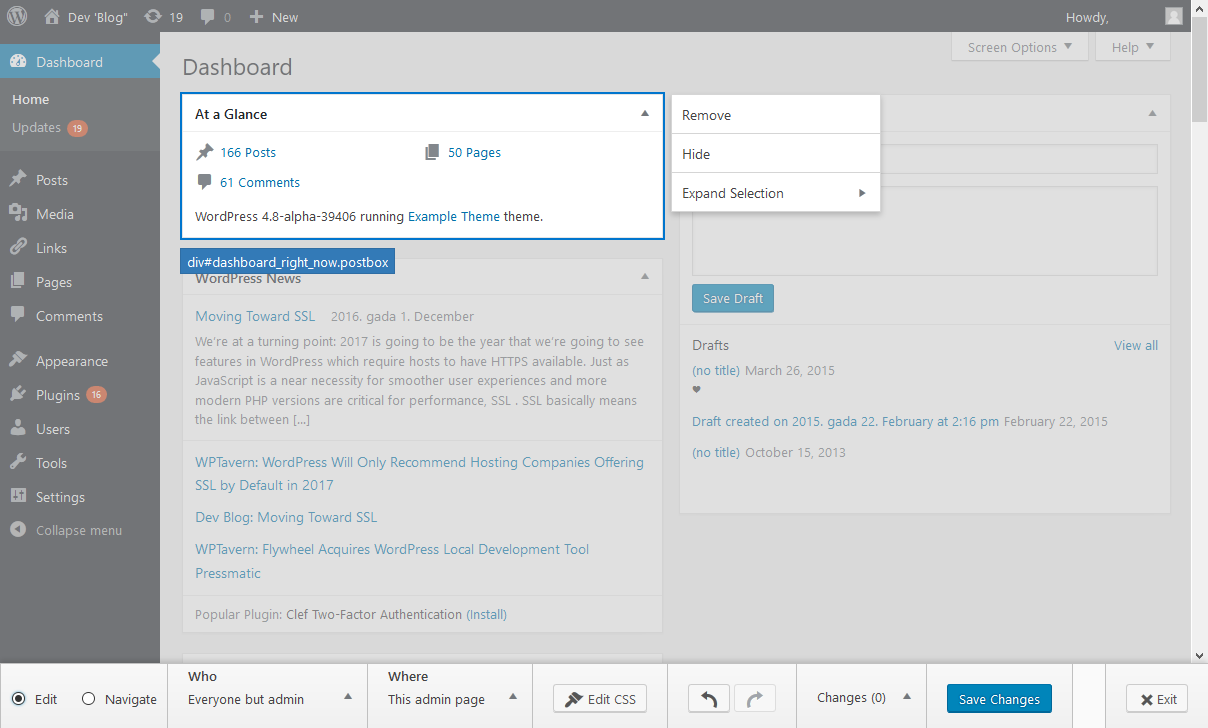Click the pages icon beside 50 Pages

[432, 152]
